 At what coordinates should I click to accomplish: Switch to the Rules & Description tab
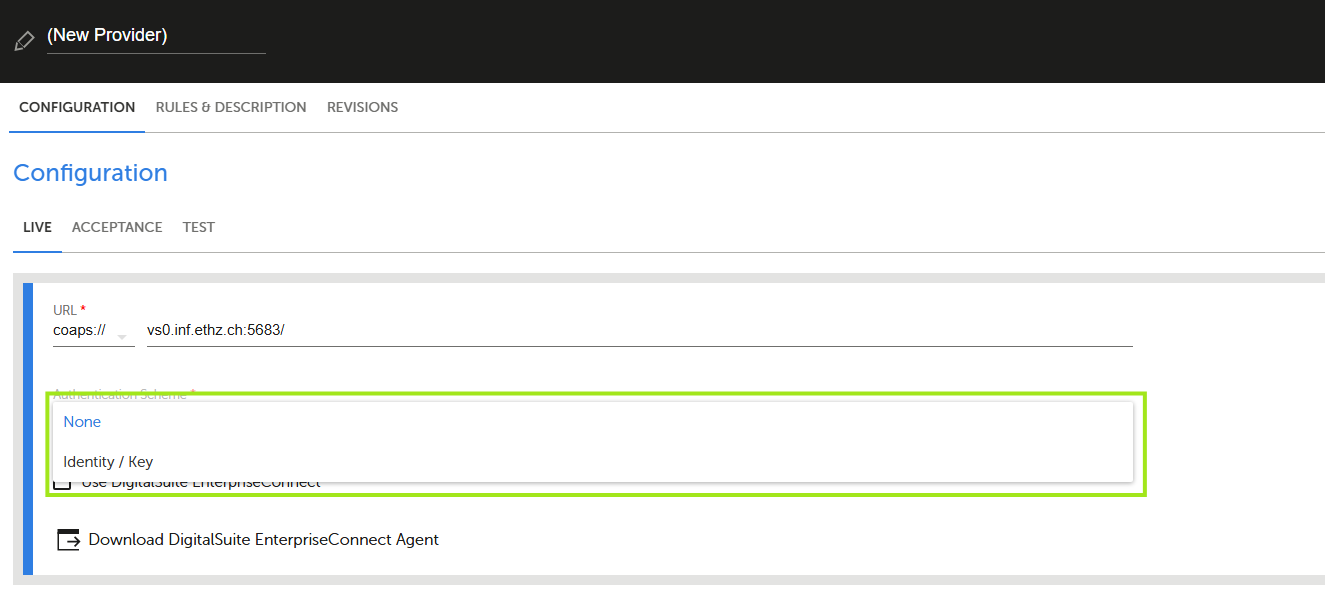click(x=231, y=107)
